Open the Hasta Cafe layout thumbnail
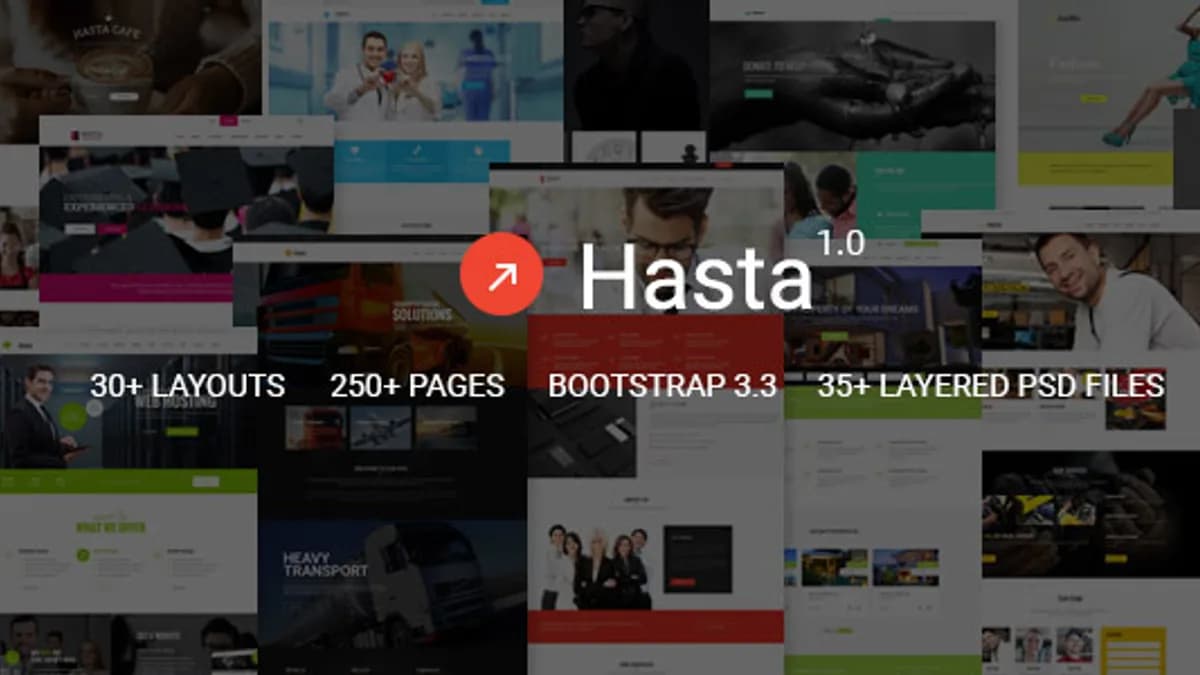This screenshot has width=1200, height=675. [x=130, y=57]
